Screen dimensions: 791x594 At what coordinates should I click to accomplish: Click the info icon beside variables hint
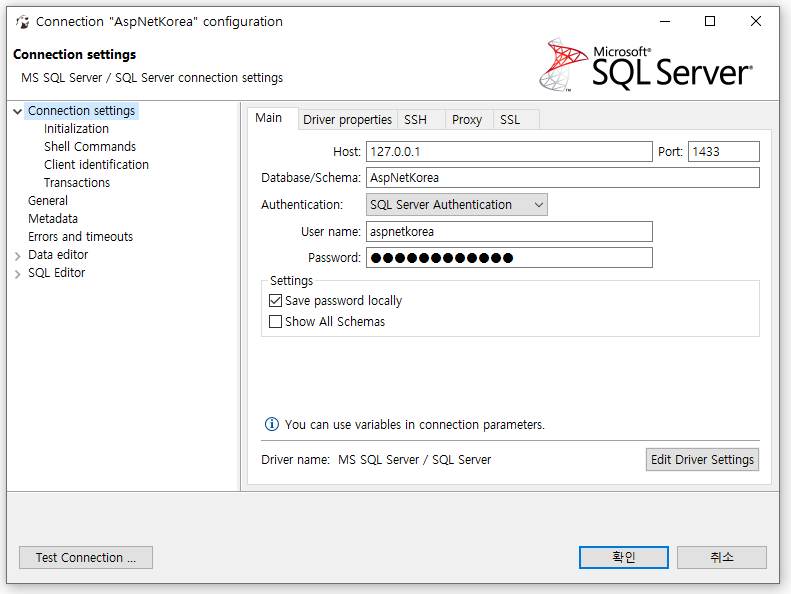(x=271, y=424)
